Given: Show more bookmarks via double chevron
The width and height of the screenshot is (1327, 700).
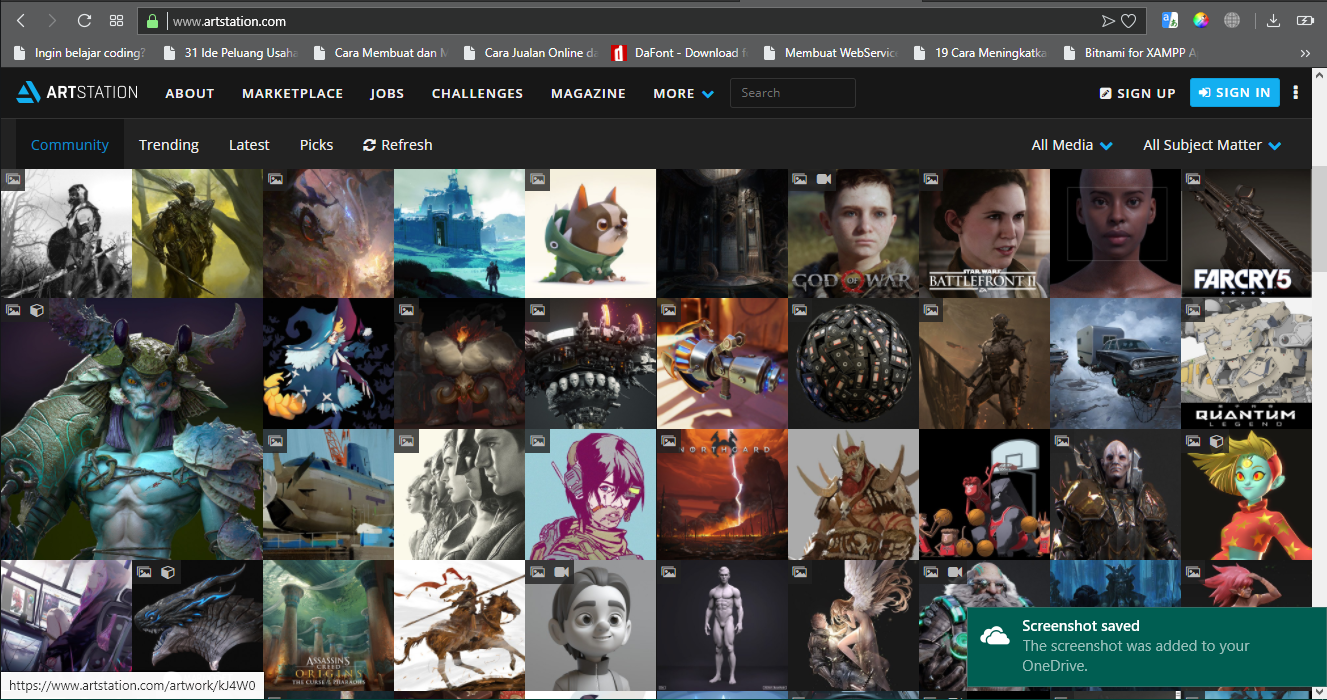Looking at the screenshot, I should 1305,53.
